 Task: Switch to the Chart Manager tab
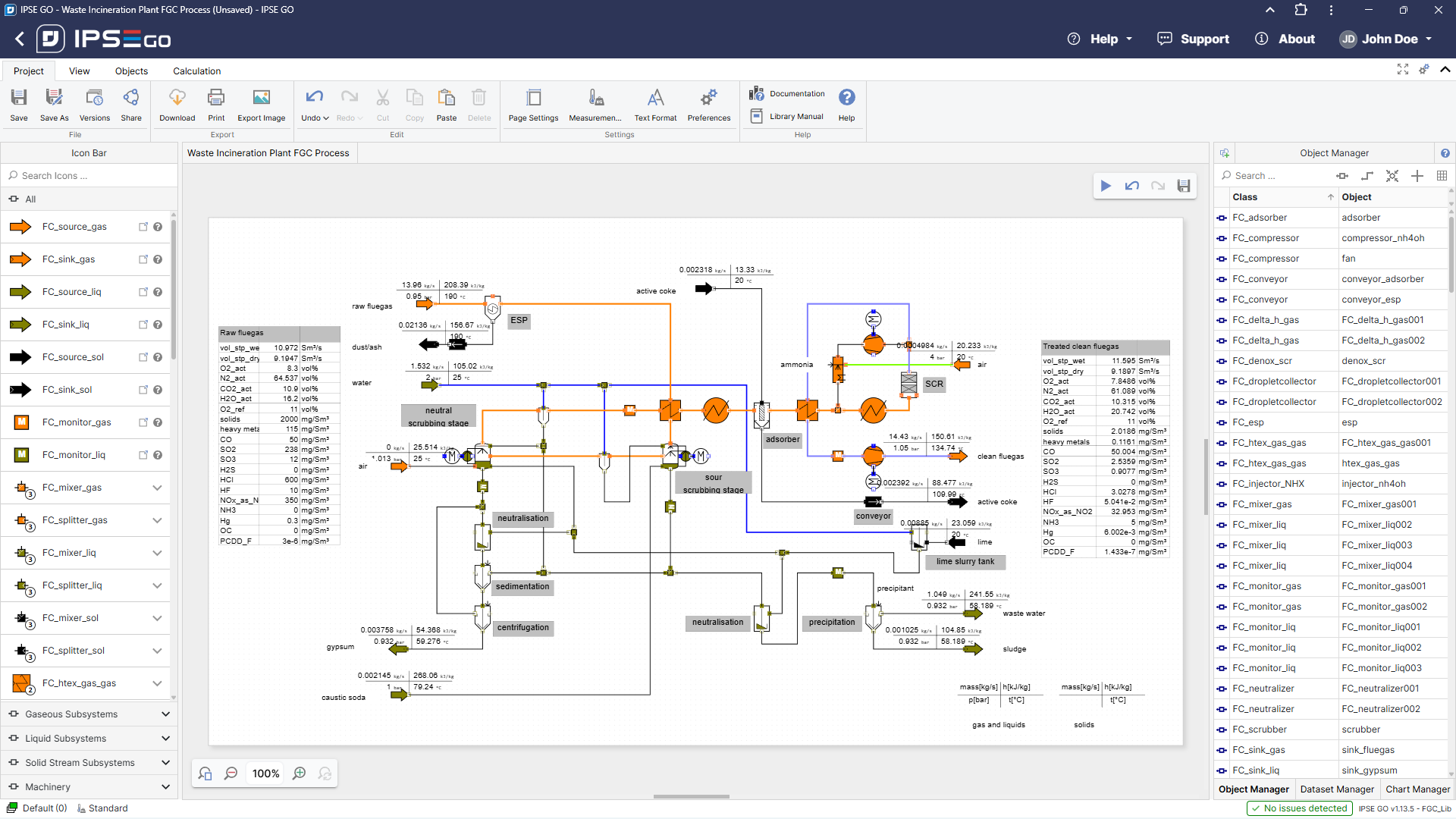1417,789
